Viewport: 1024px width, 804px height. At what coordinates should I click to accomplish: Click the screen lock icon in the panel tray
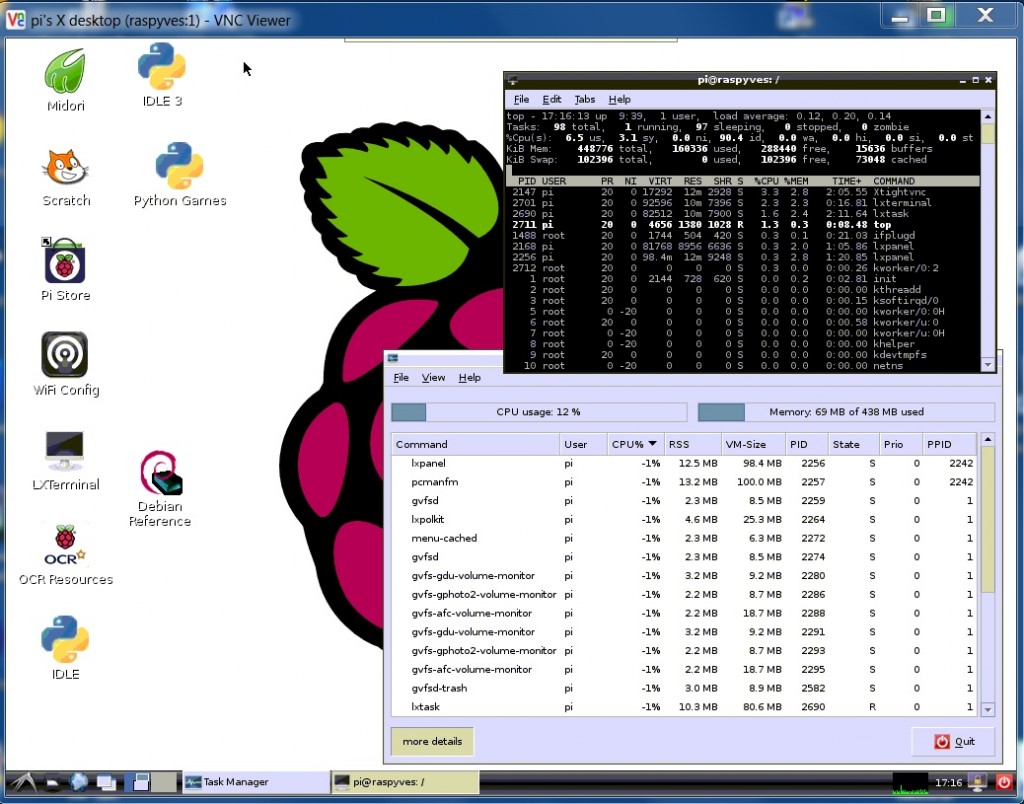coord(978,782)
